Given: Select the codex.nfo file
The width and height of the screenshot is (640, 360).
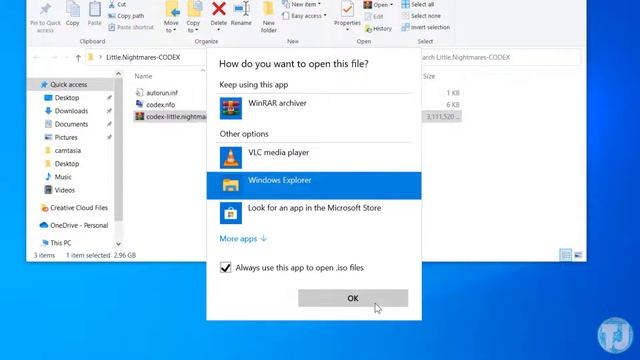Looking at the screenshot, I should [x=160, y=105].
